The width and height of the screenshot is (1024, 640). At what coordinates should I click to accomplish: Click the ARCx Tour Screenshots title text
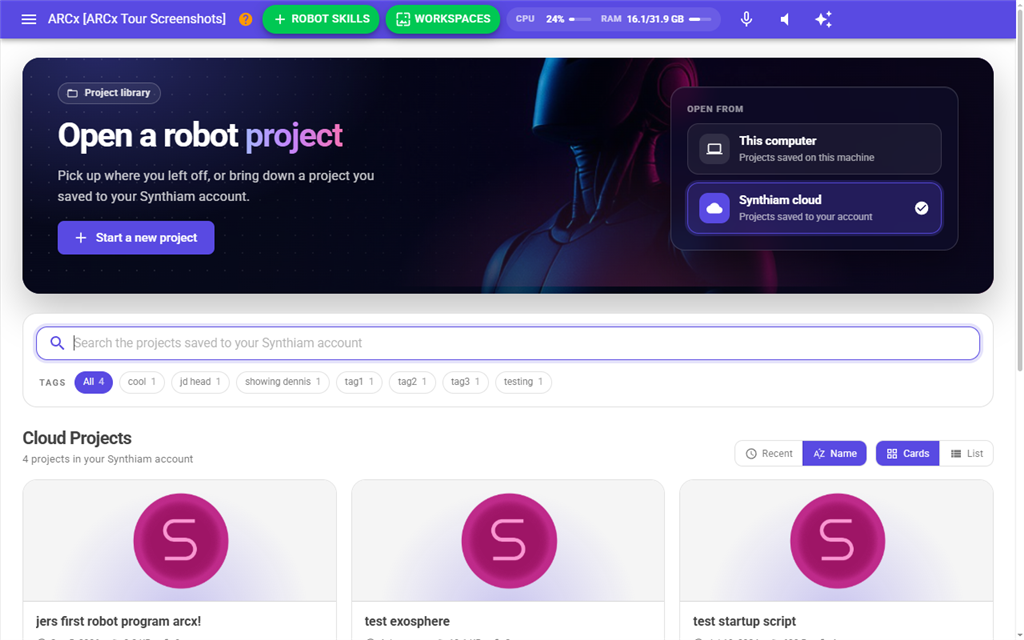pos(136,19)
